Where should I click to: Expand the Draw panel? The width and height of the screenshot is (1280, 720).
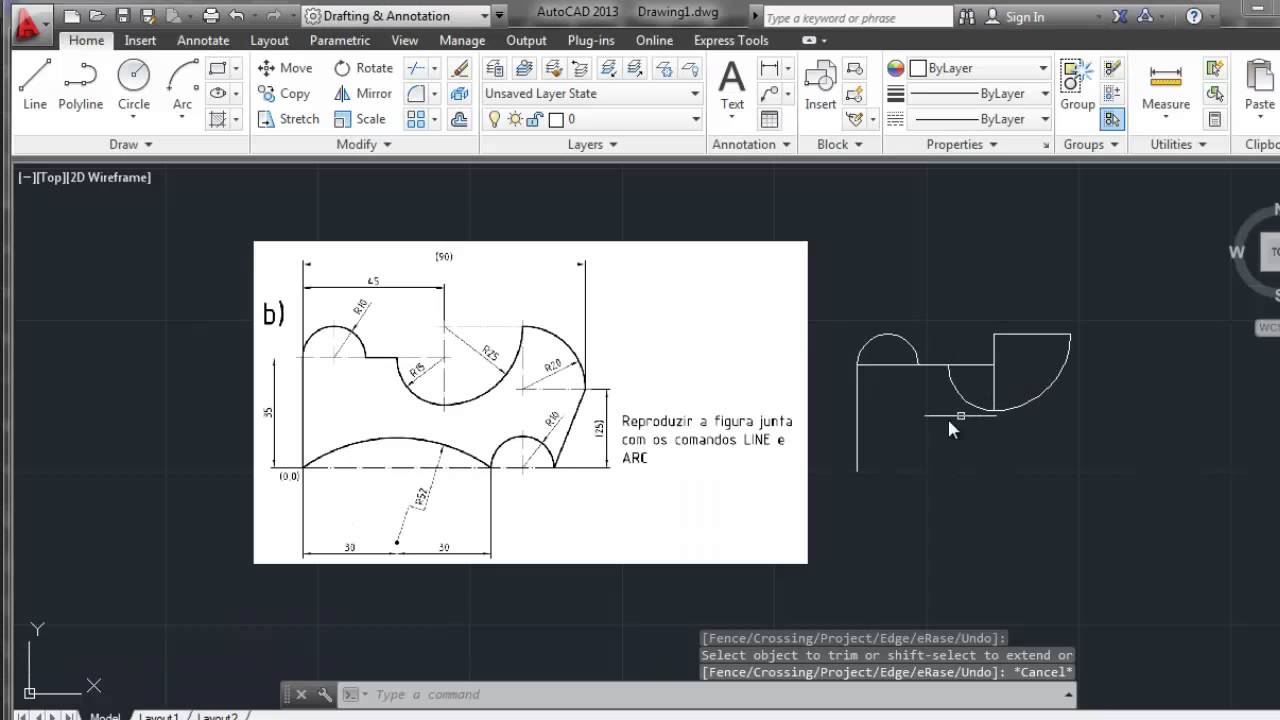click(x=131, y=144)
